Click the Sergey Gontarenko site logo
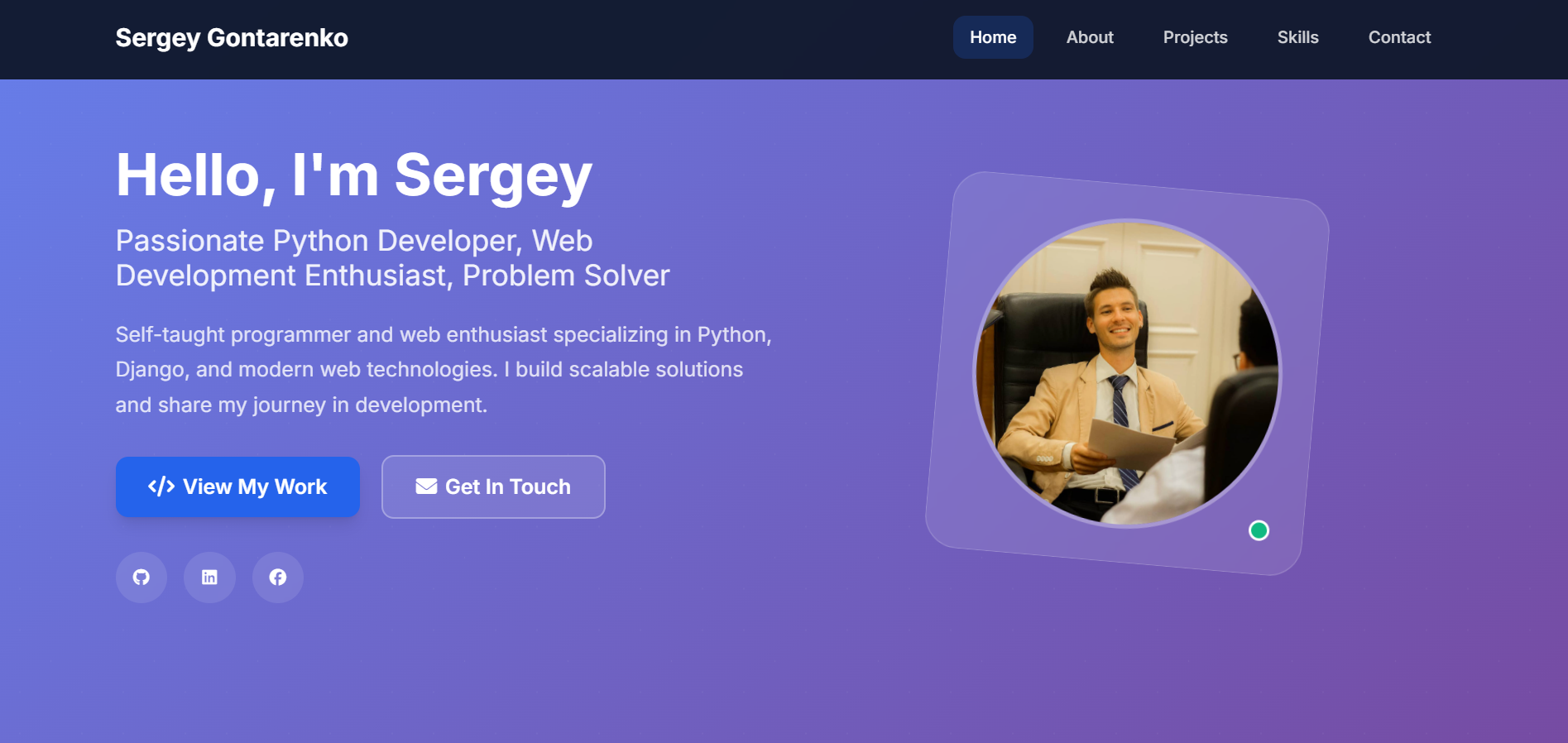The image size is (1568, 743). point(232,38)
